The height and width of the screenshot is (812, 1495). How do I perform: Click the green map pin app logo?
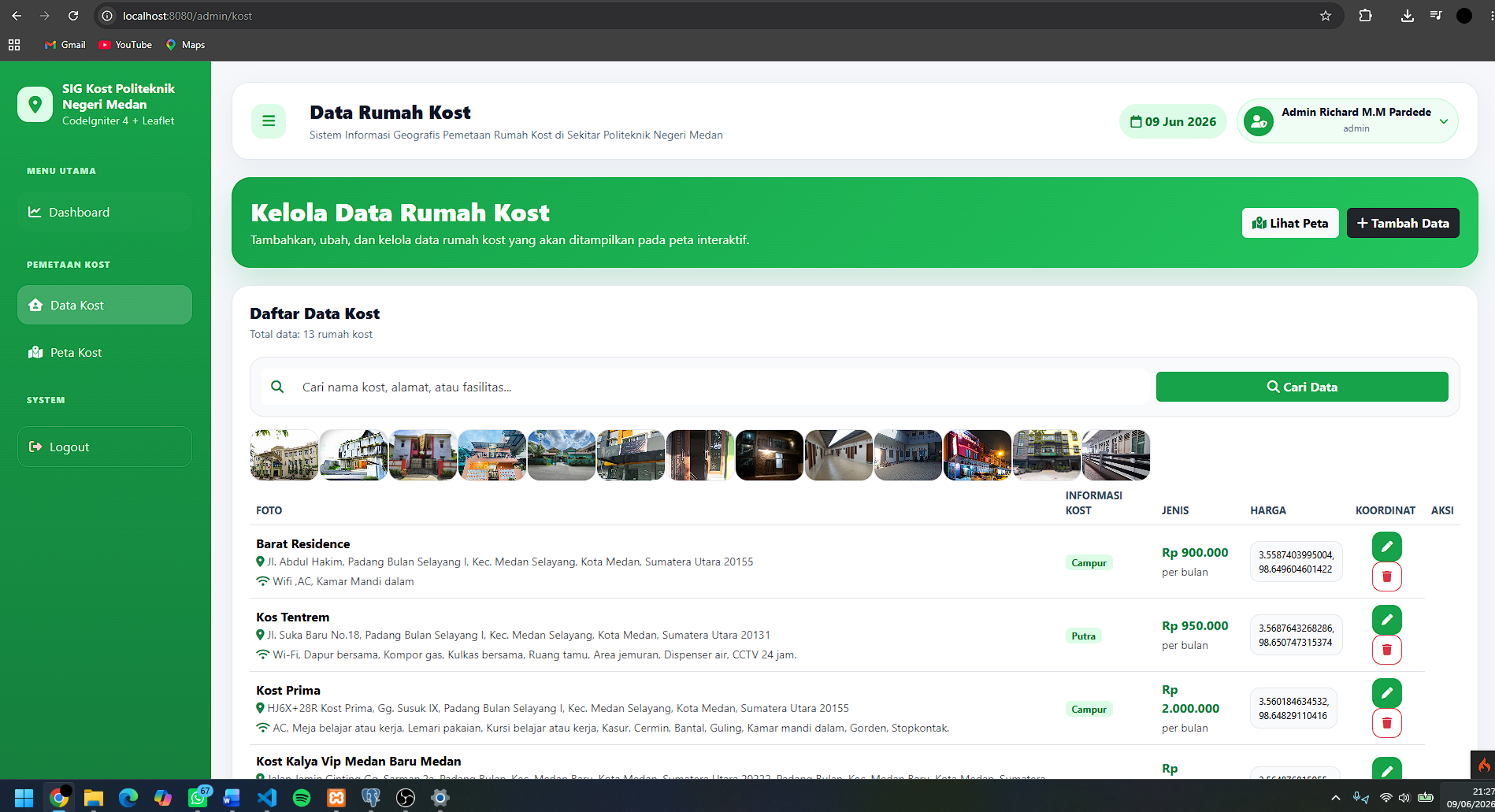[x=35, y=104]
